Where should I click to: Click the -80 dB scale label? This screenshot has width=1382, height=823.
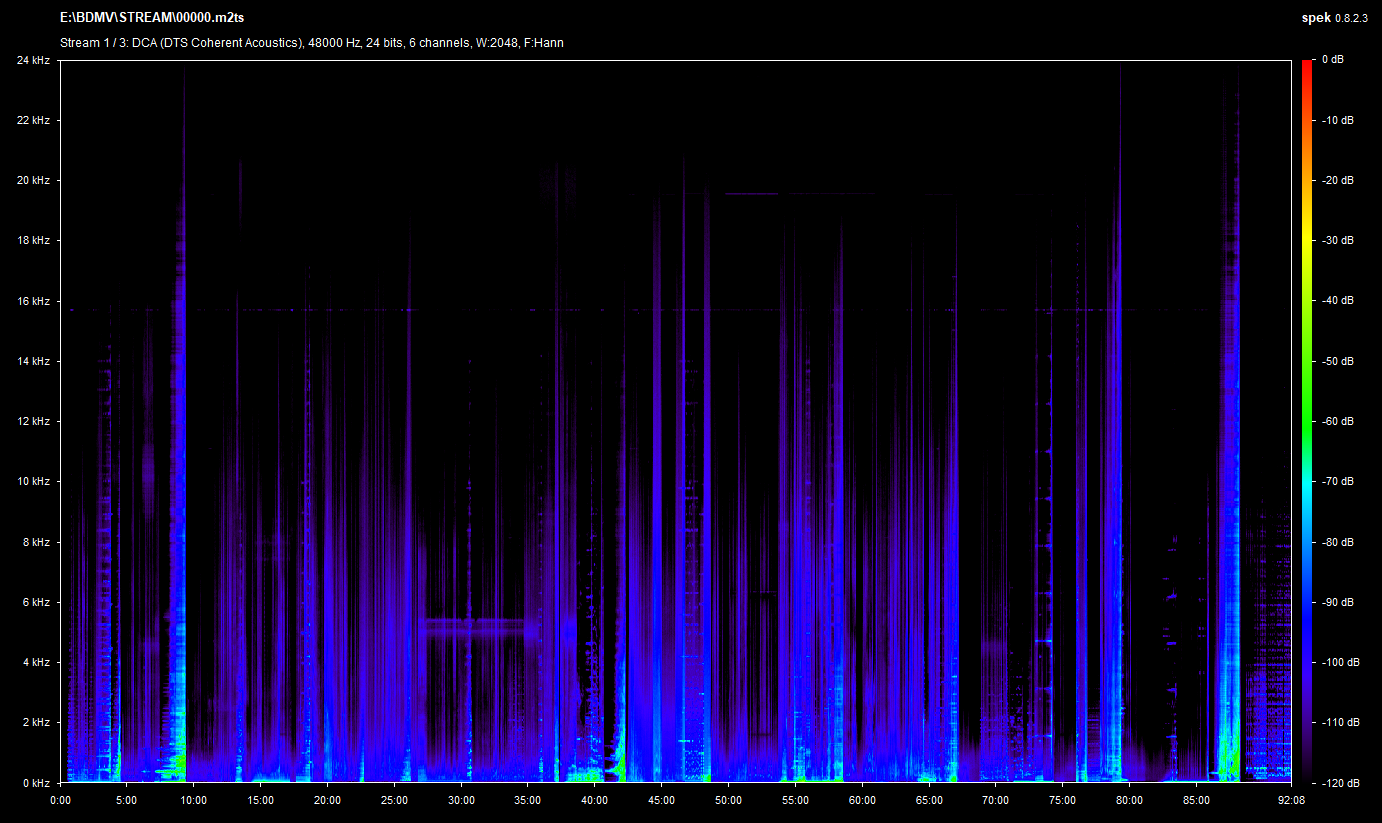click(1337, 542)
